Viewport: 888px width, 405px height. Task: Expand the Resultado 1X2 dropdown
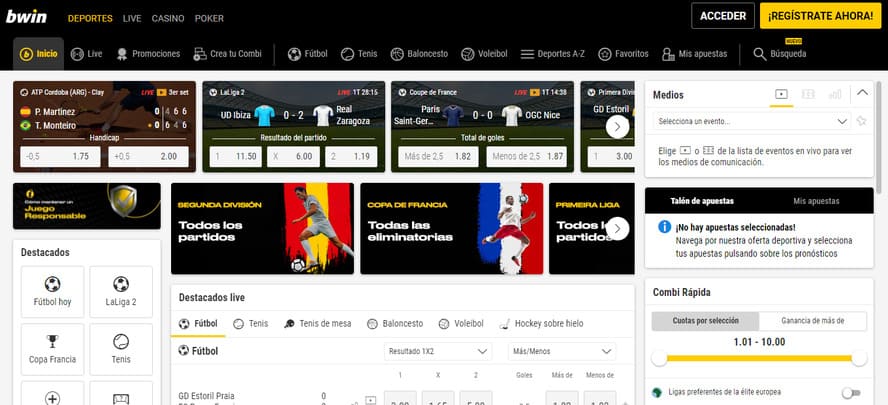coord(437,351)
